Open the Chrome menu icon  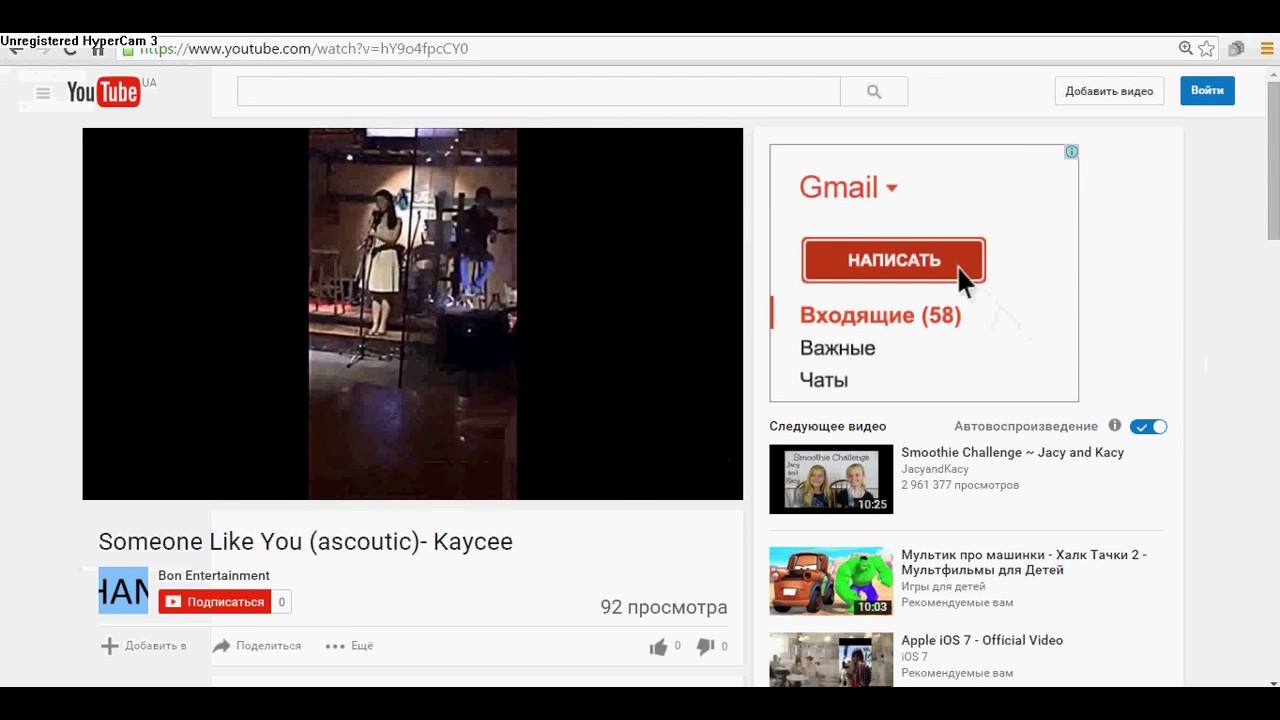[1269, 48]
